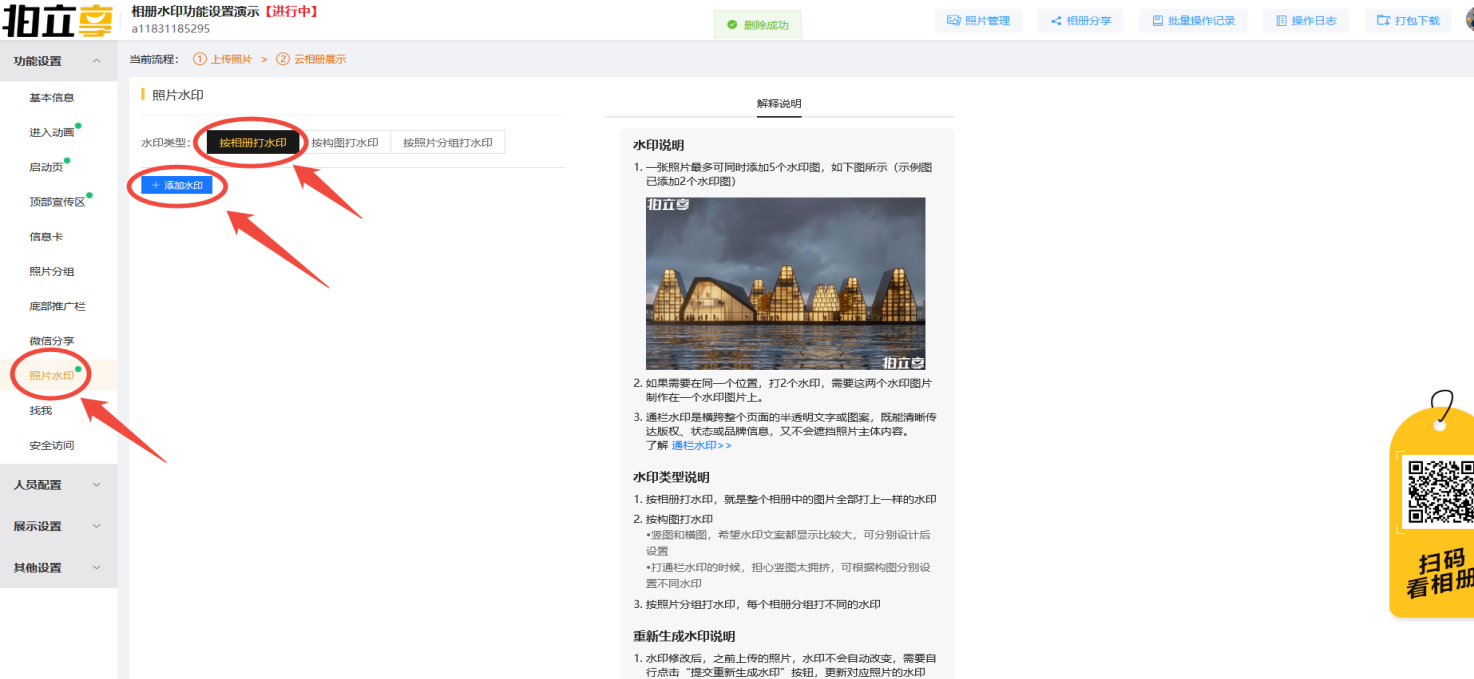Open 照片水印 in the sidebar
Viewport: 1474px width, 679px height.
pyautogui.click(x=52, y=376)
